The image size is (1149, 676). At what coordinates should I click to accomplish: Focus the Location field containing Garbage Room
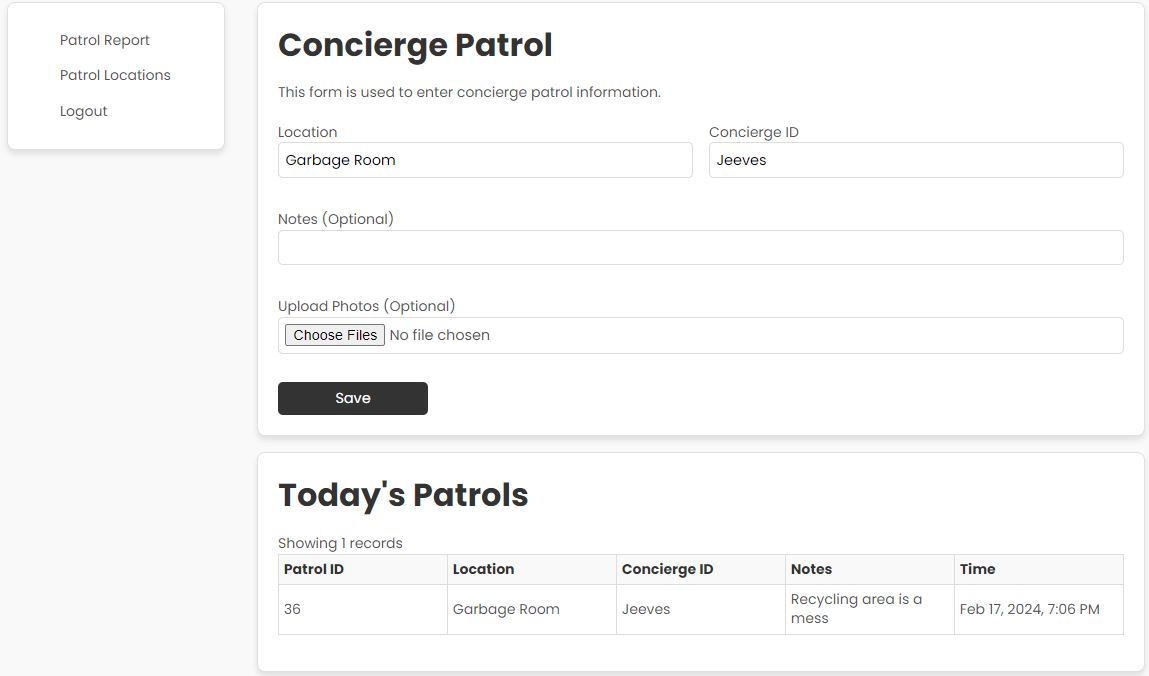point(485,160)
